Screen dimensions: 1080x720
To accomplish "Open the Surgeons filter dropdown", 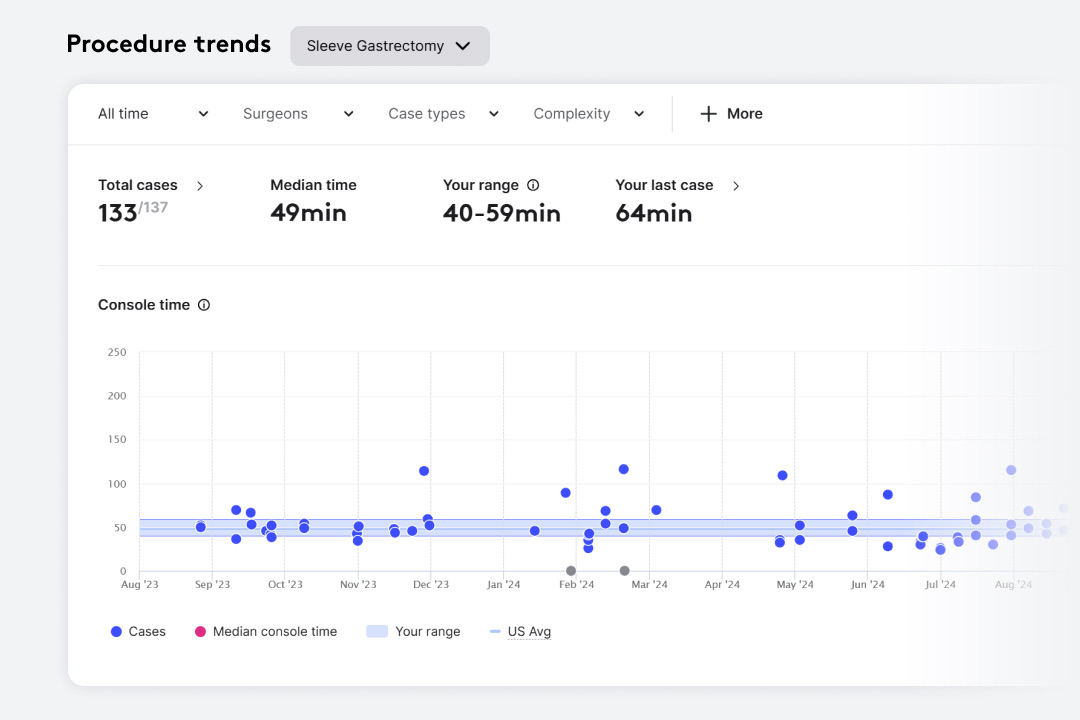I will point(298,113).
